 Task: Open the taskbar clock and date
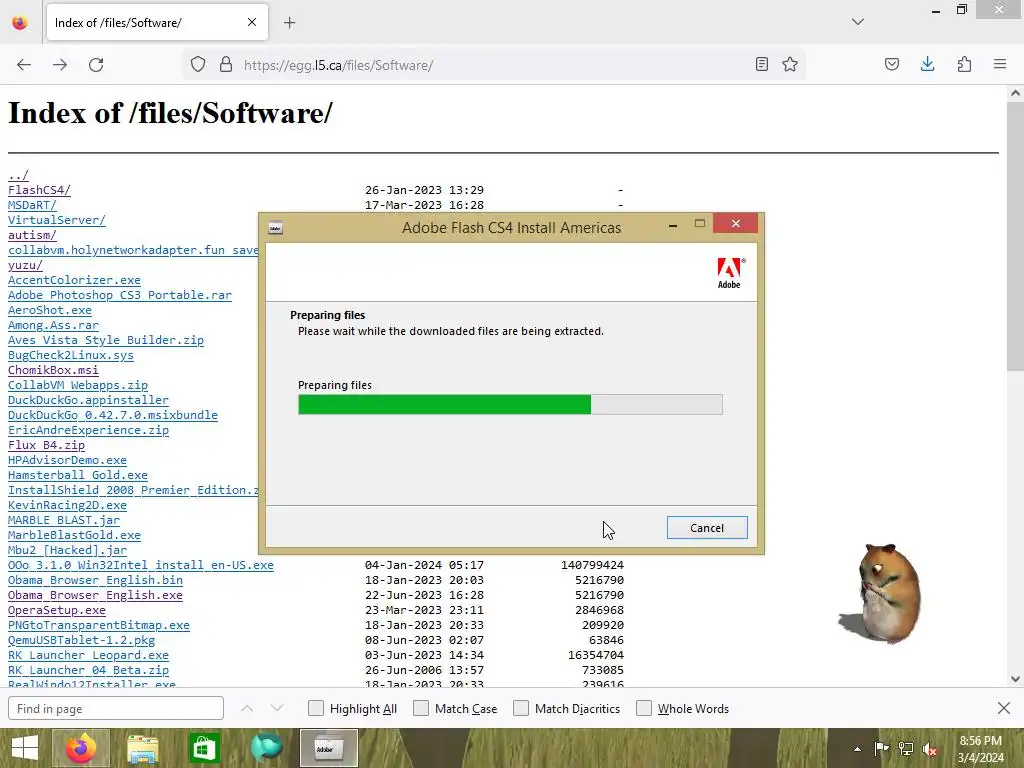coord(980,749)
